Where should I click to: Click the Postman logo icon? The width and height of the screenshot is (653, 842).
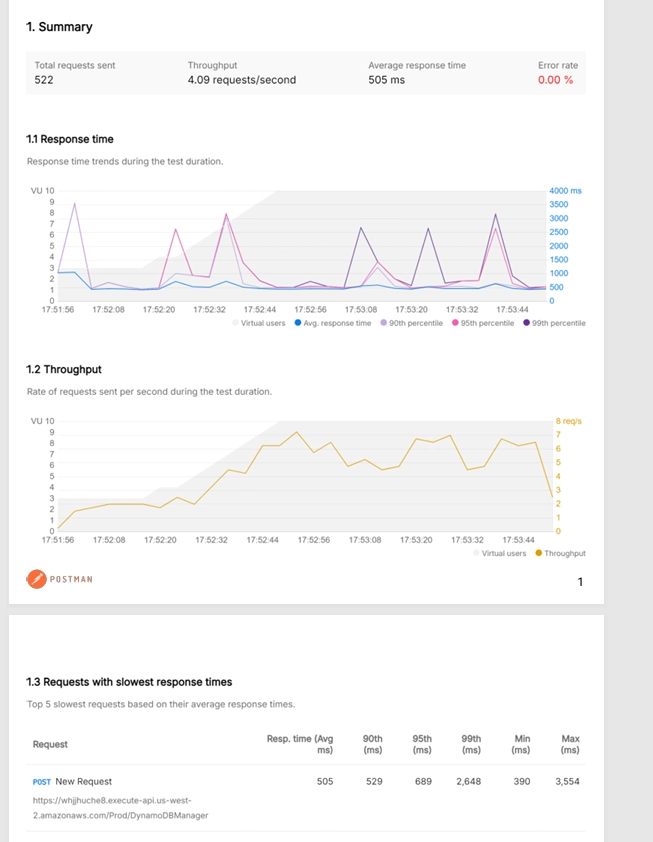pyautogui.click(x=36, y=578)
